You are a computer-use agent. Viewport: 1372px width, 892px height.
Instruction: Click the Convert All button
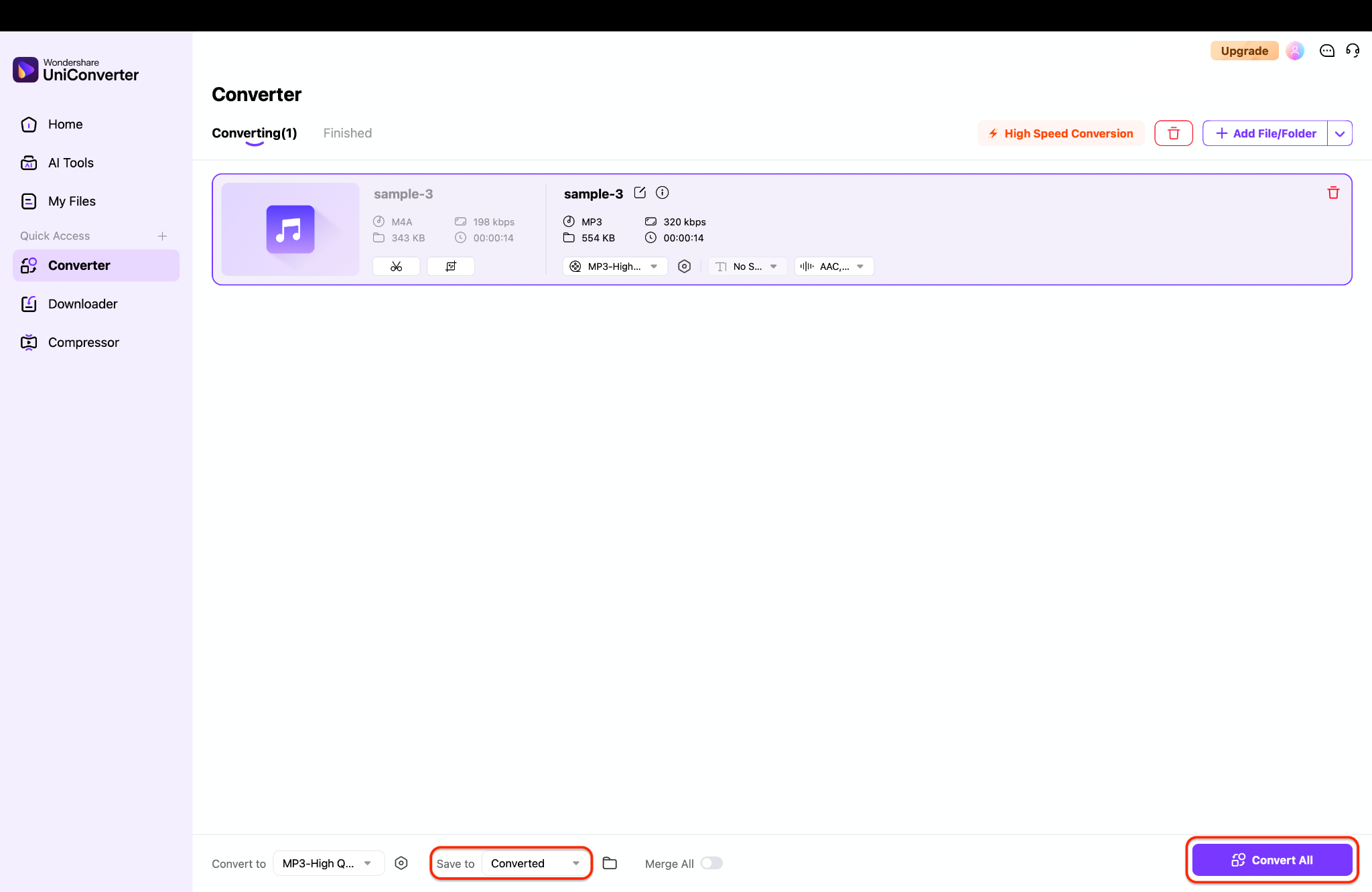pyautogui.click(x=1272, y=860)
